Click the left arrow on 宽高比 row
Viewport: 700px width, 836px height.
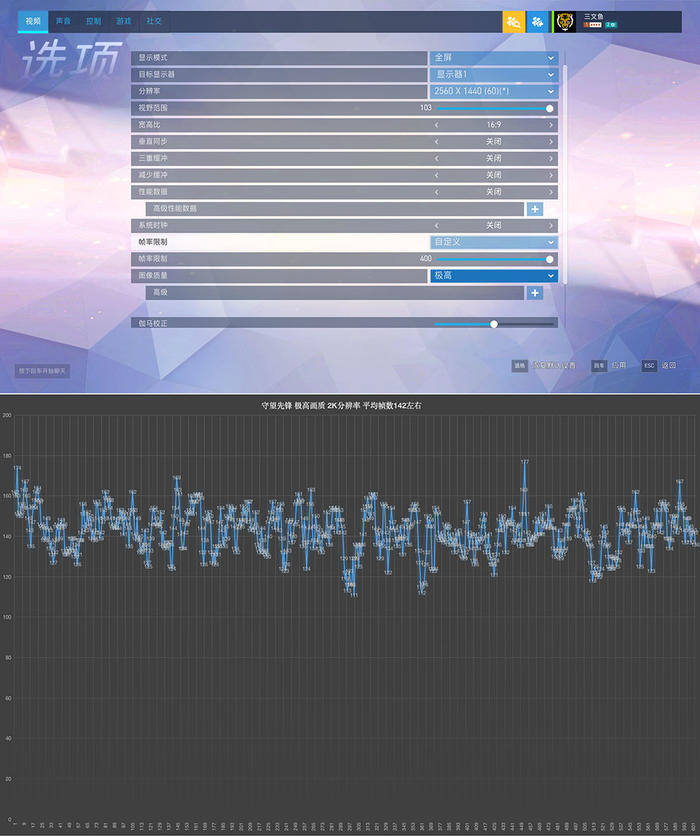pos(437,125)
